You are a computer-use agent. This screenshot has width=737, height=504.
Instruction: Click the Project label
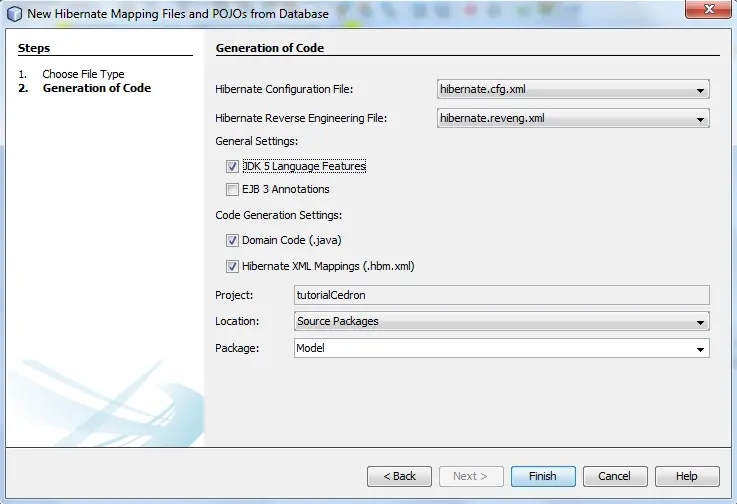[234, 295]
